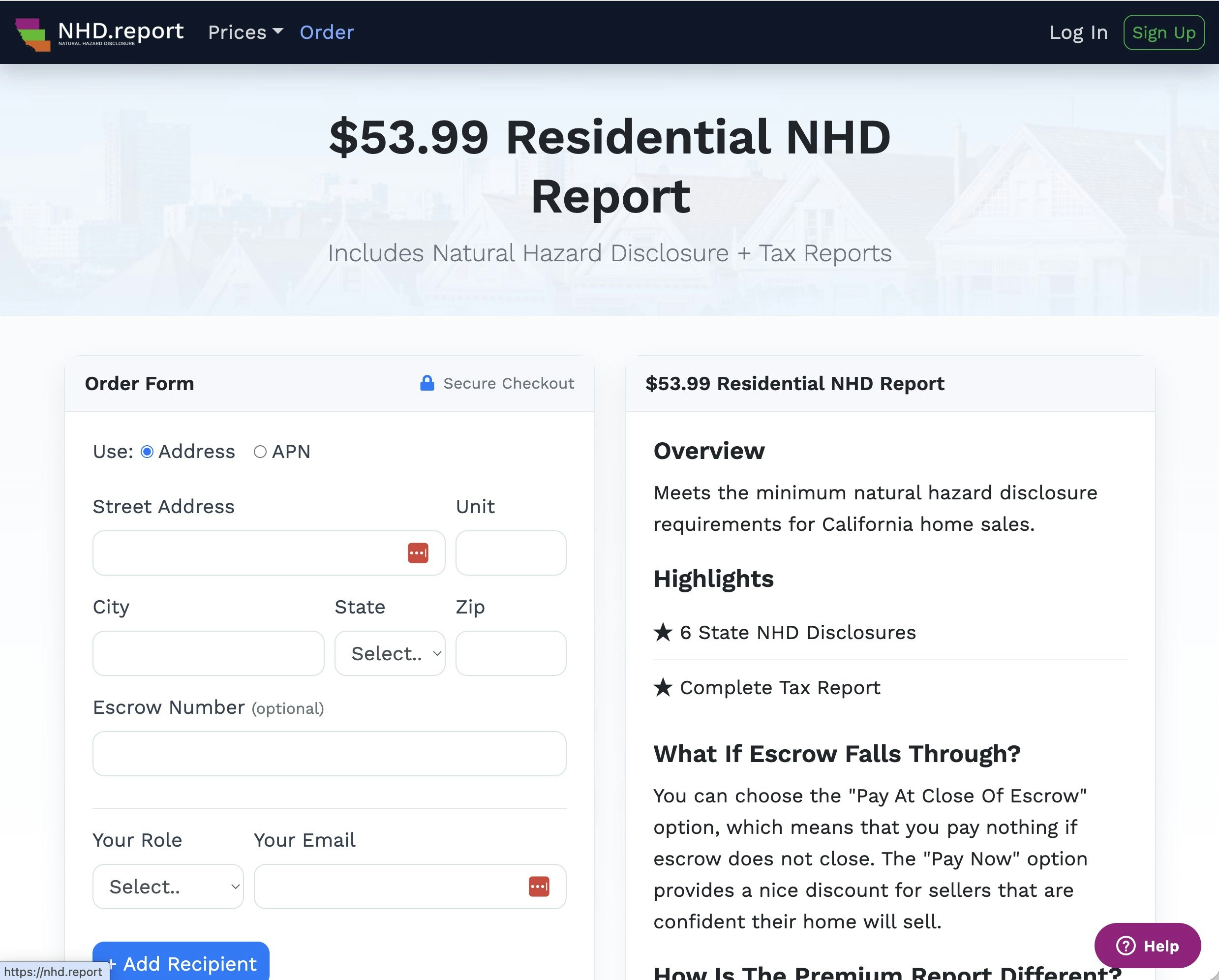Go to the Order nav item
The width and height of the screenshot is (1219, 980).
click(327, 32)
